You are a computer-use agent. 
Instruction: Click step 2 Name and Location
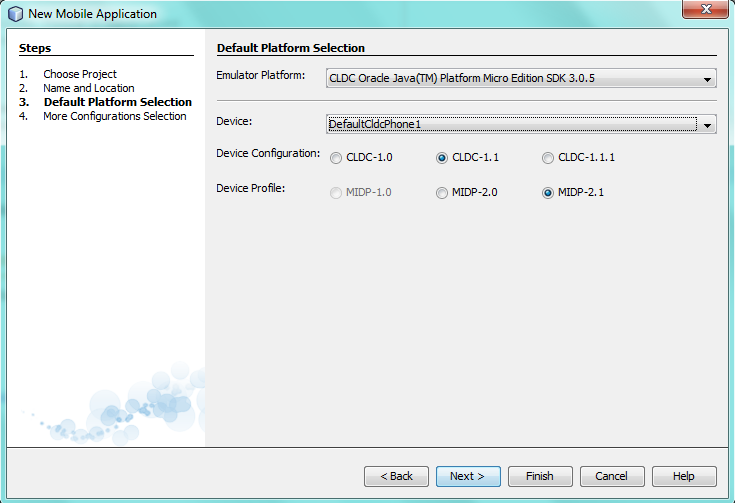[x=89, y=88]
